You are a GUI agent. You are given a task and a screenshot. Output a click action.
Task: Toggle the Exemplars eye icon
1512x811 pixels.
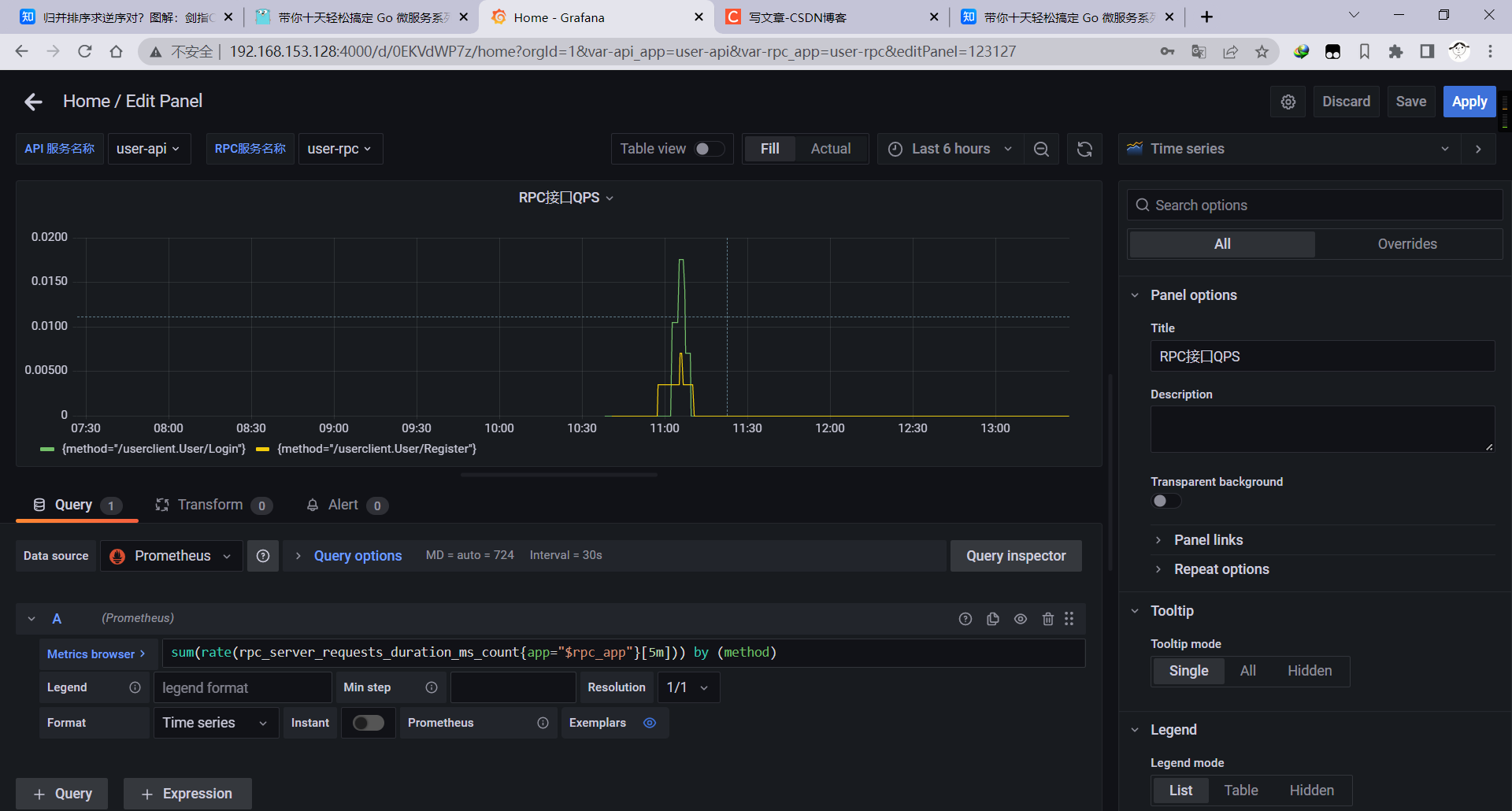pos(650,723)
